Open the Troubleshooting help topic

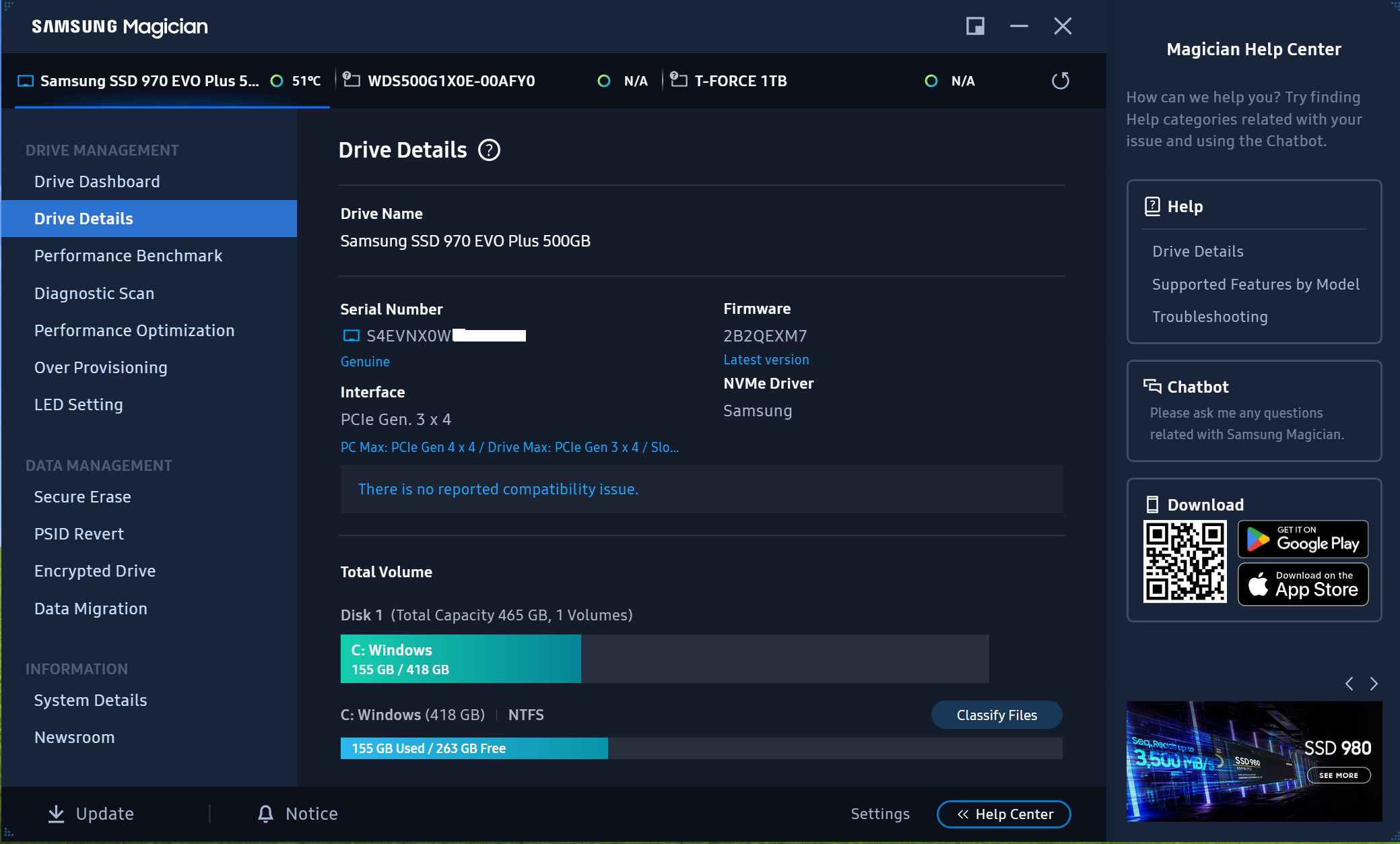1210,317
